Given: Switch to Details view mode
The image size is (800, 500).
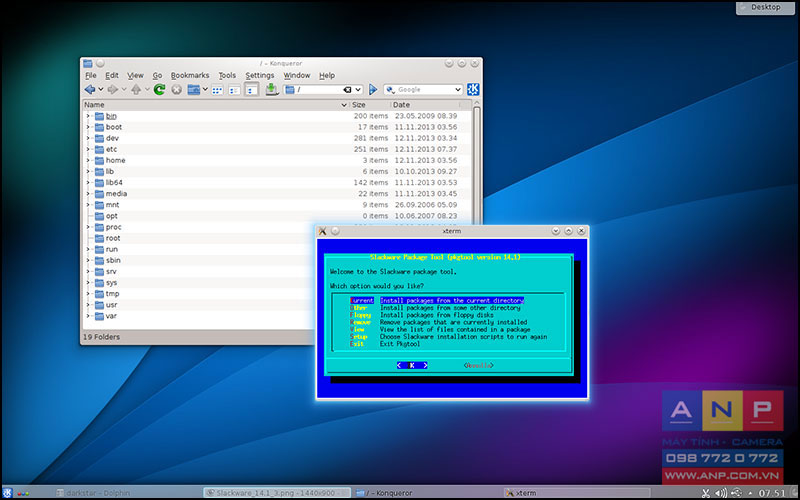Looking at the screenshot, I should pos(234,90).
